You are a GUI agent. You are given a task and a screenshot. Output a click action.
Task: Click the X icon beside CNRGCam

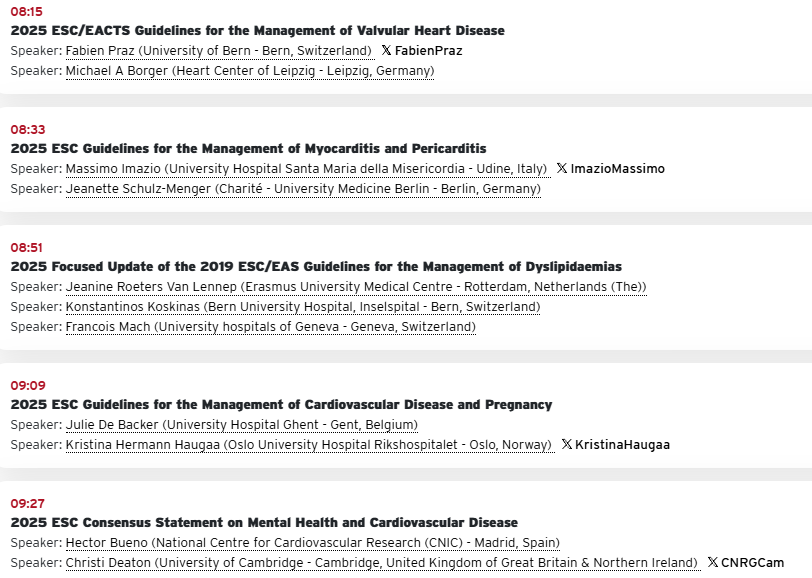(713, 563)
